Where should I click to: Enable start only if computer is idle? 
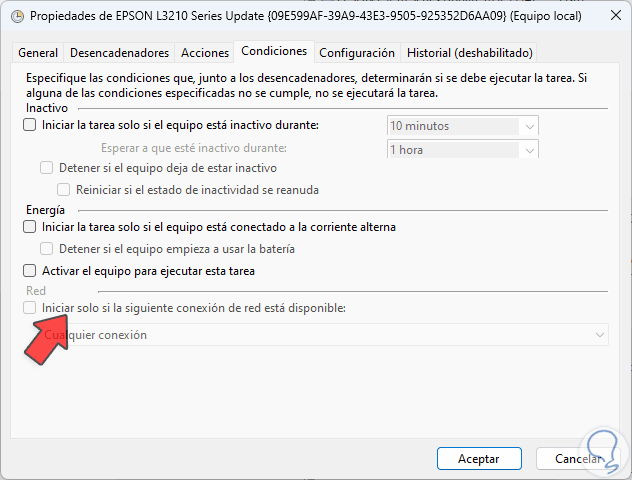click(x=29, y=126)
